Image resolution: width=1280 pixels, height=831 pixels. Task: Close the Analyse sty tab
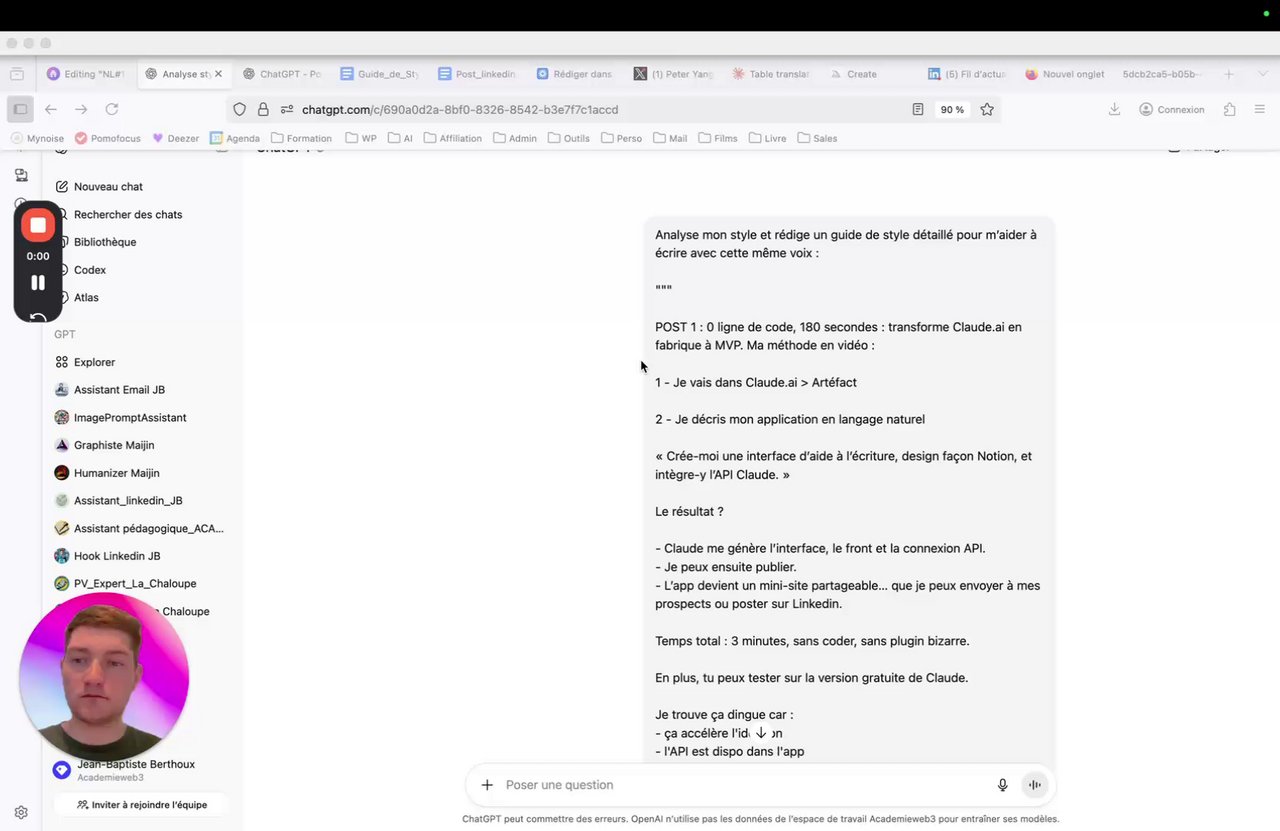pos(218,74)
